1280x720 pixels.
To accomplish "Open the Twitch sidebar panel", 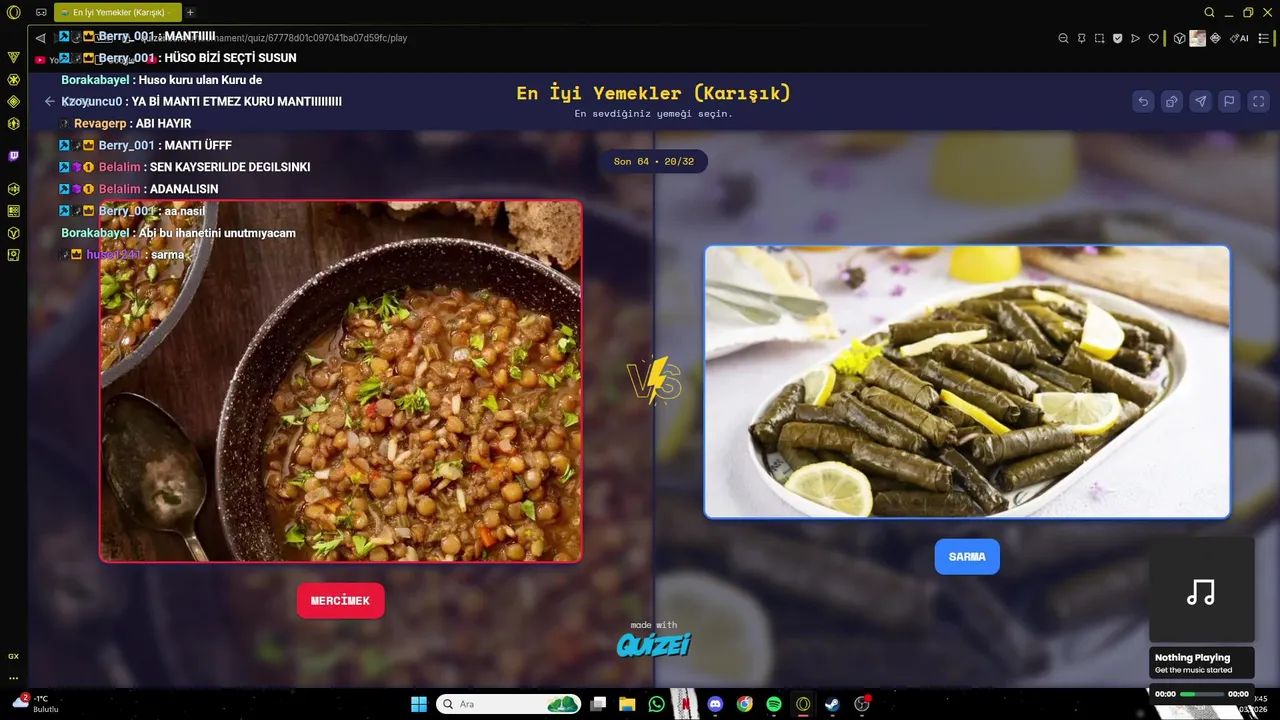I will pos(14,156).
